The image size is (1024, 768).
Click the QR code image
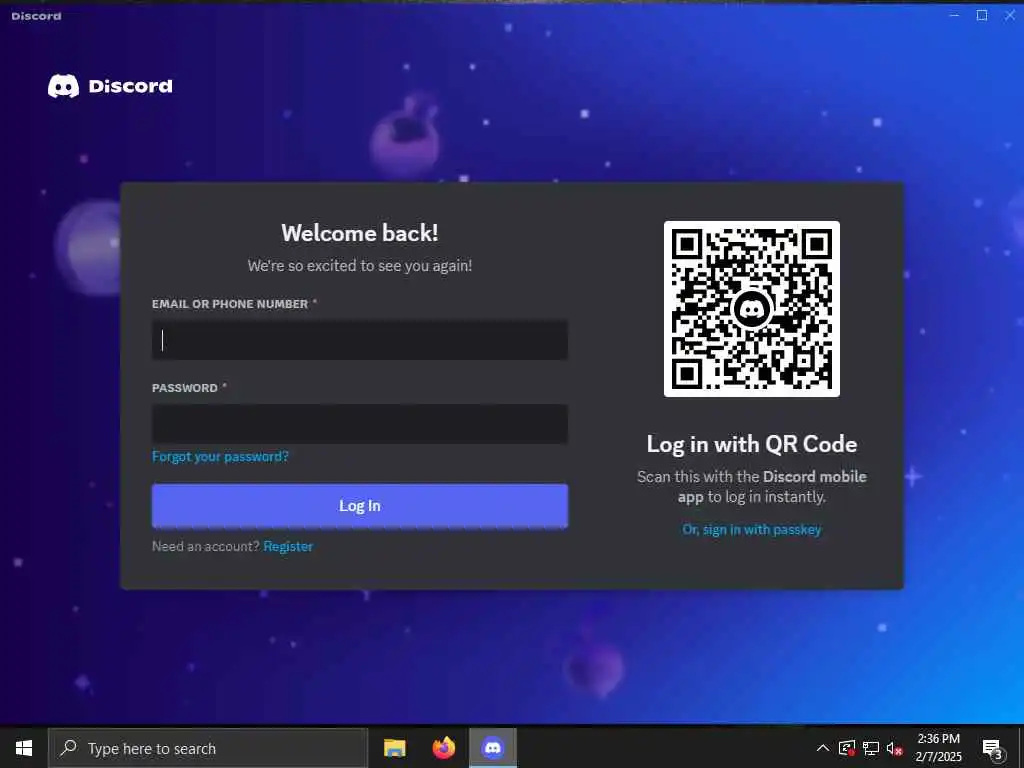(x=752, y=309)
